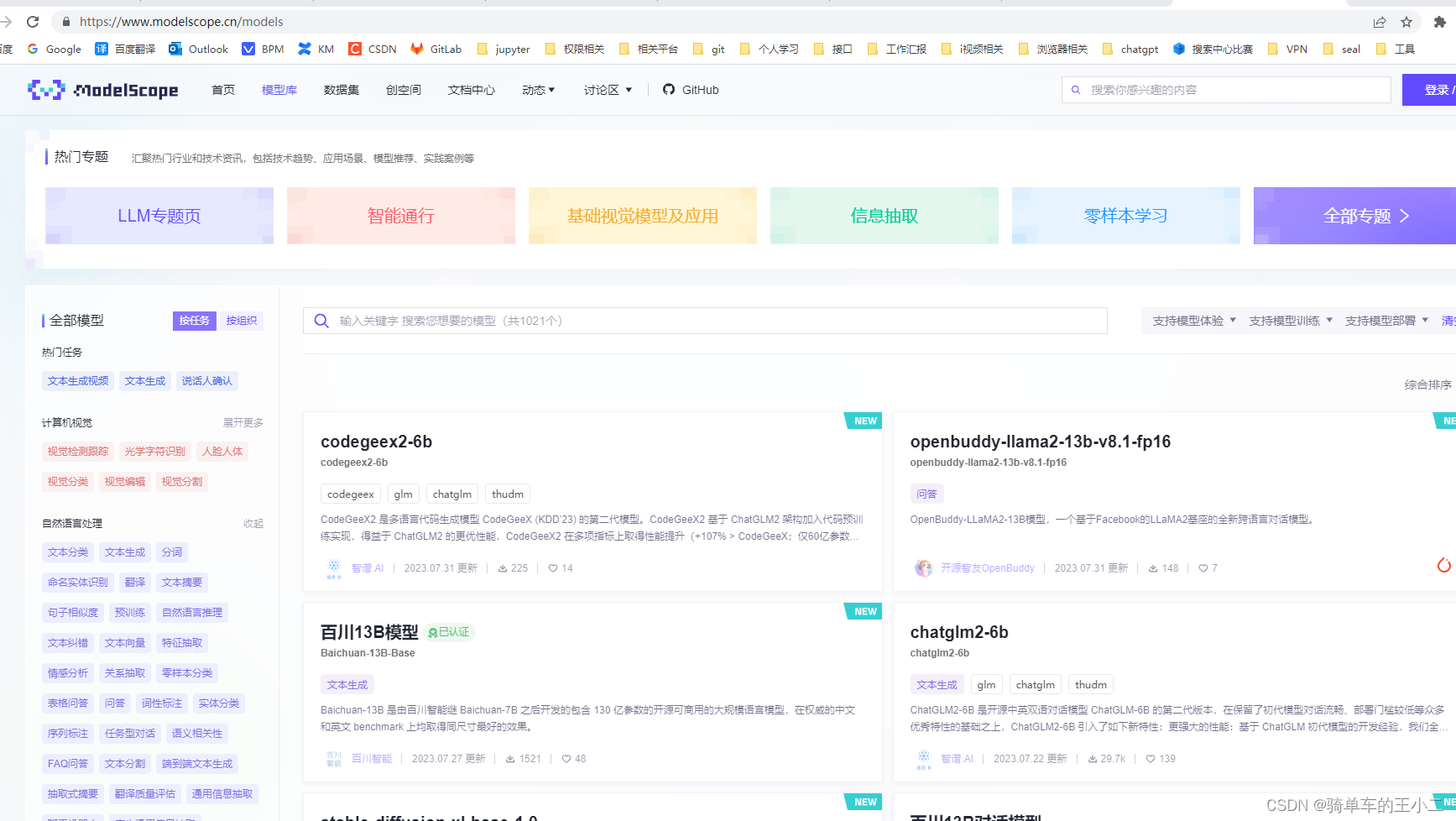Screen dimensions: 1456x821
Task: Switch model filter to 按组织
Action: point(242,321)
